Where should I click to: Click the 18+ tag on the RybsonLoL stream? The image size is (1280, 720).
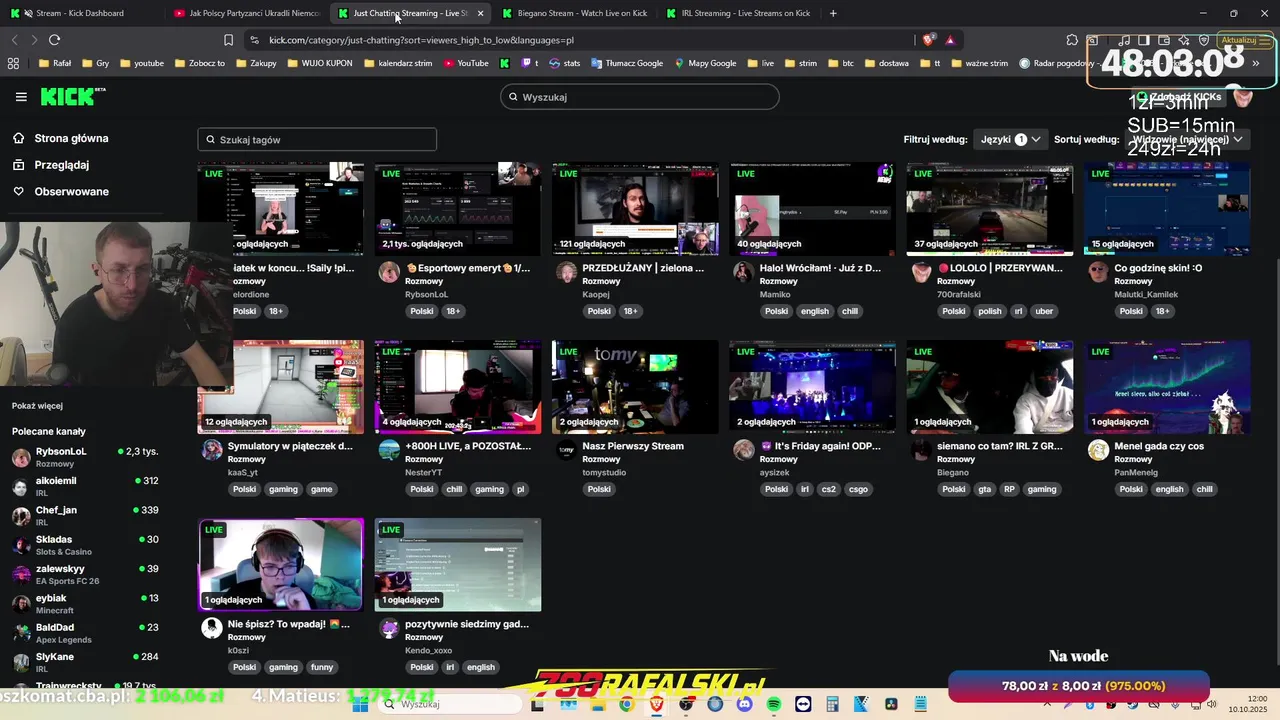453,311
